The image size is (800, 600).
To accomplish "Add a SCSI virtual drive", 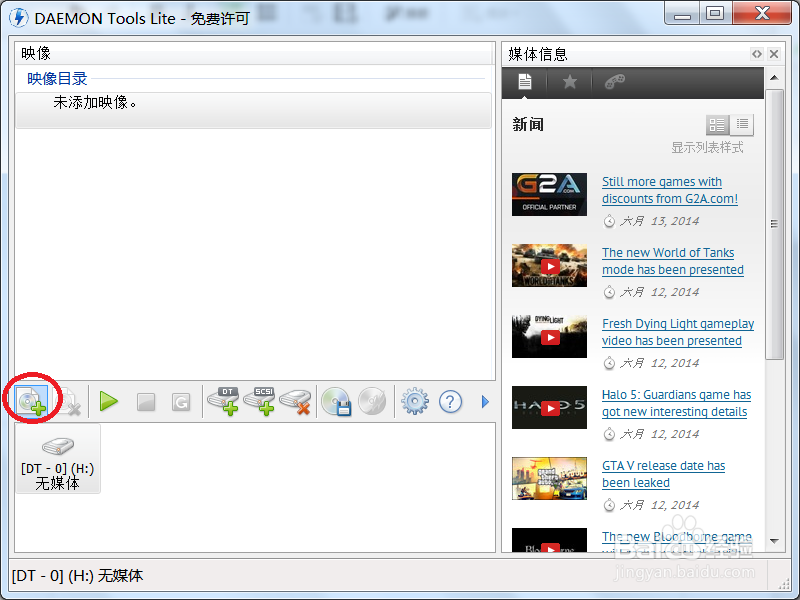I will click(260, 402).
